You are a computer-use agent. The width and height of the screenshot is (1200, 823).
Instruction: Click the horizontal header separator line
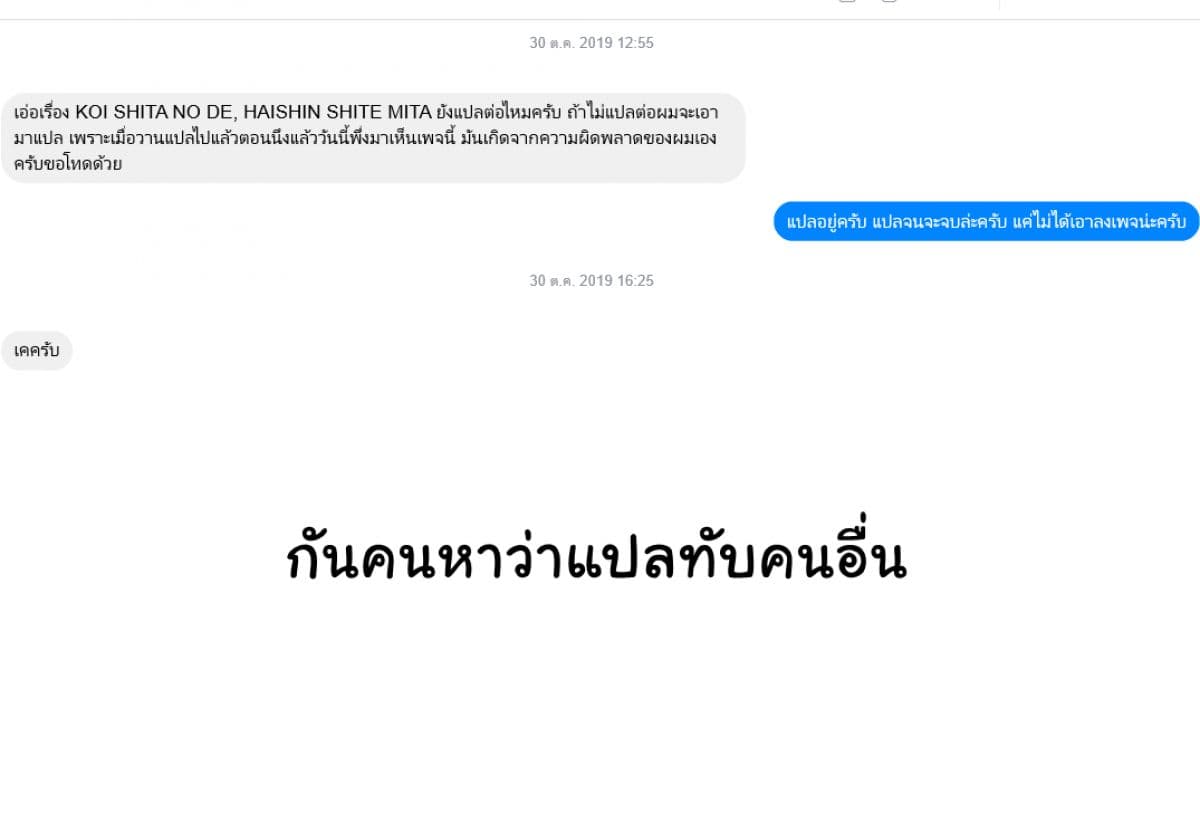pos(600,19)
